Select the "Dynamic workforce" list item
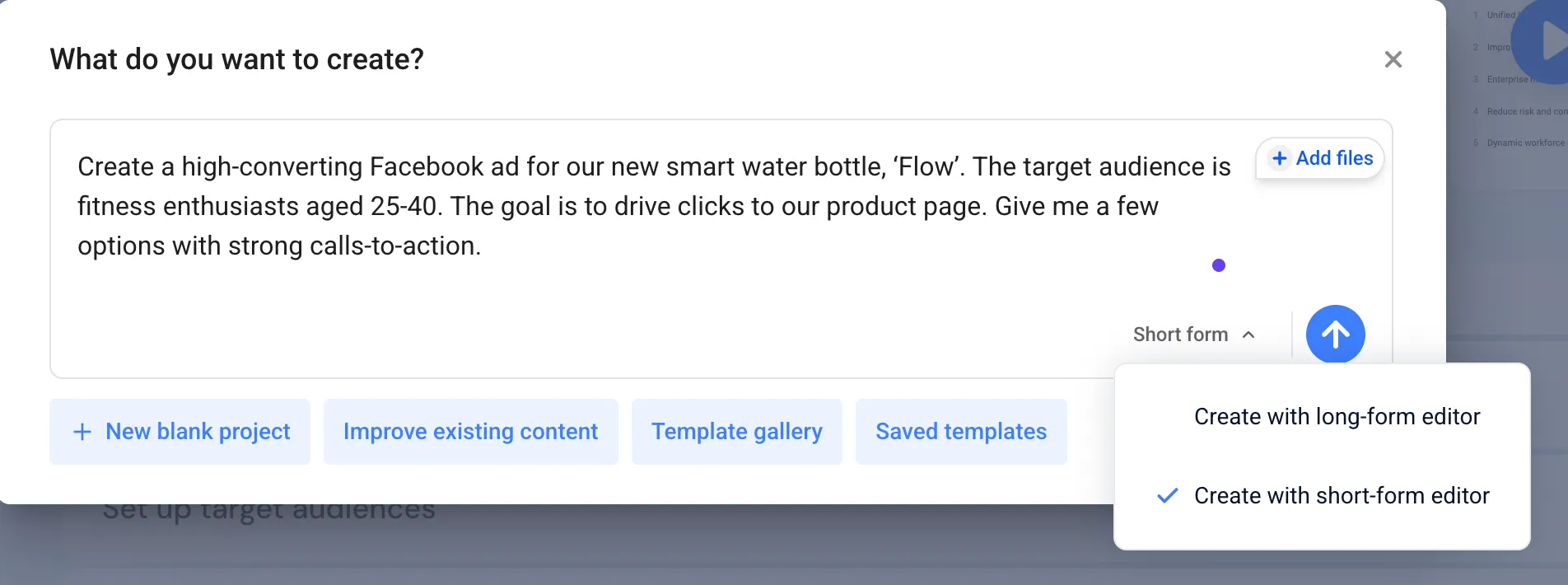The height and width of the screenshot is (585, 1568). pyautogui.click(x=1525, y=143)
